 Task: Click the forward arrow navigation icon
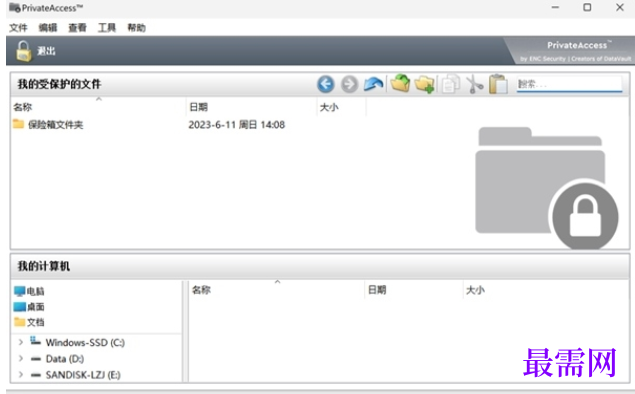(x=349, y=84)
